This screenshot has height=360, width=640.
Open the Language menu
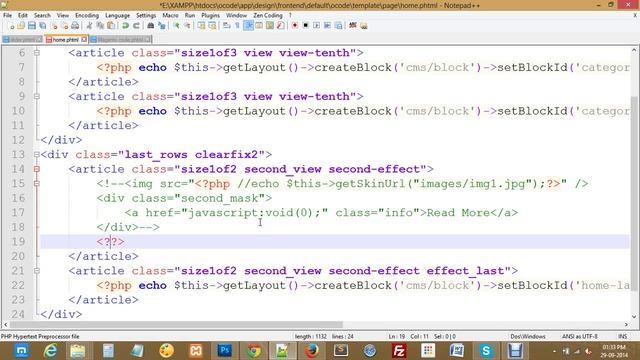(x=118, y=15)
